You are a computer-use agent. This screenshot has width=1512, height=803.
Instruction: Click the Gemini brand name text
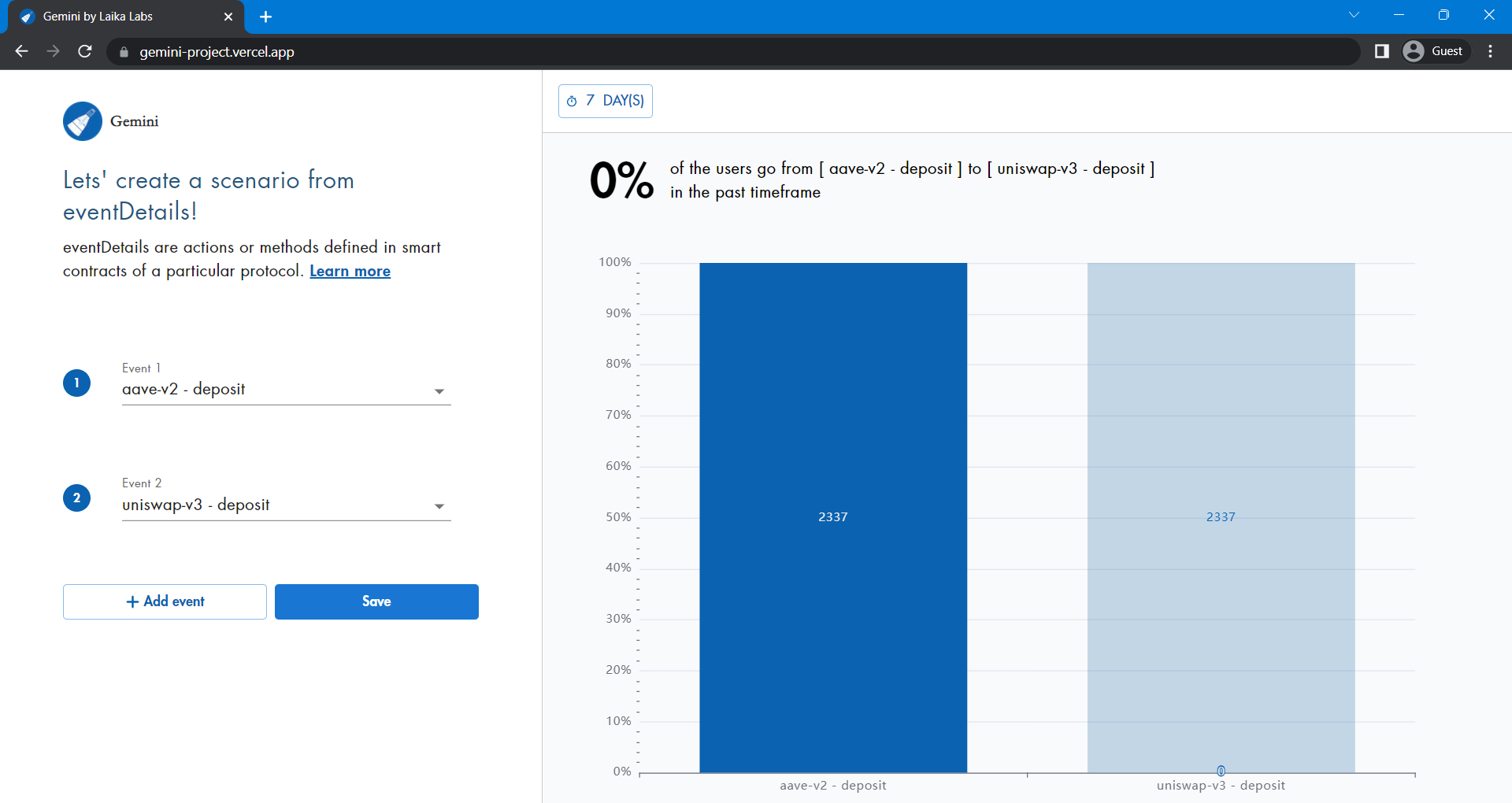(x=135, y=121)
